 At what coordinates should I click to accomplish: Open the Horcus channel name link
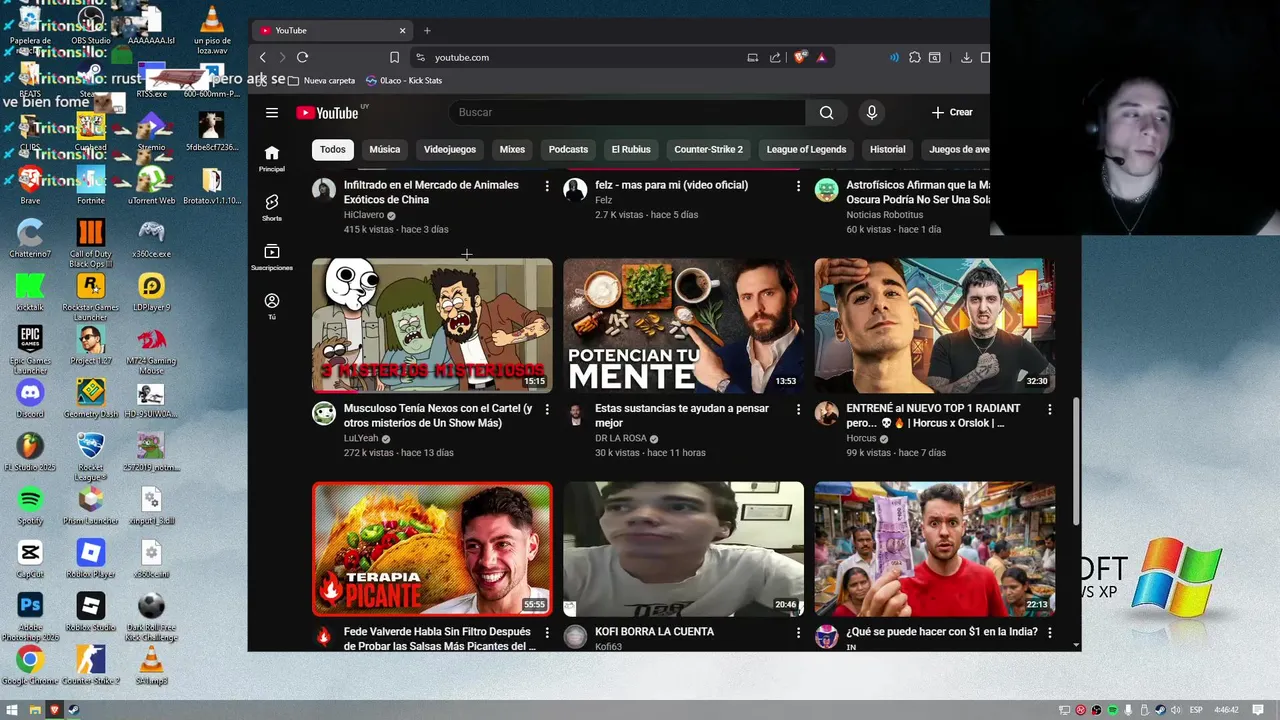(861, 438)
